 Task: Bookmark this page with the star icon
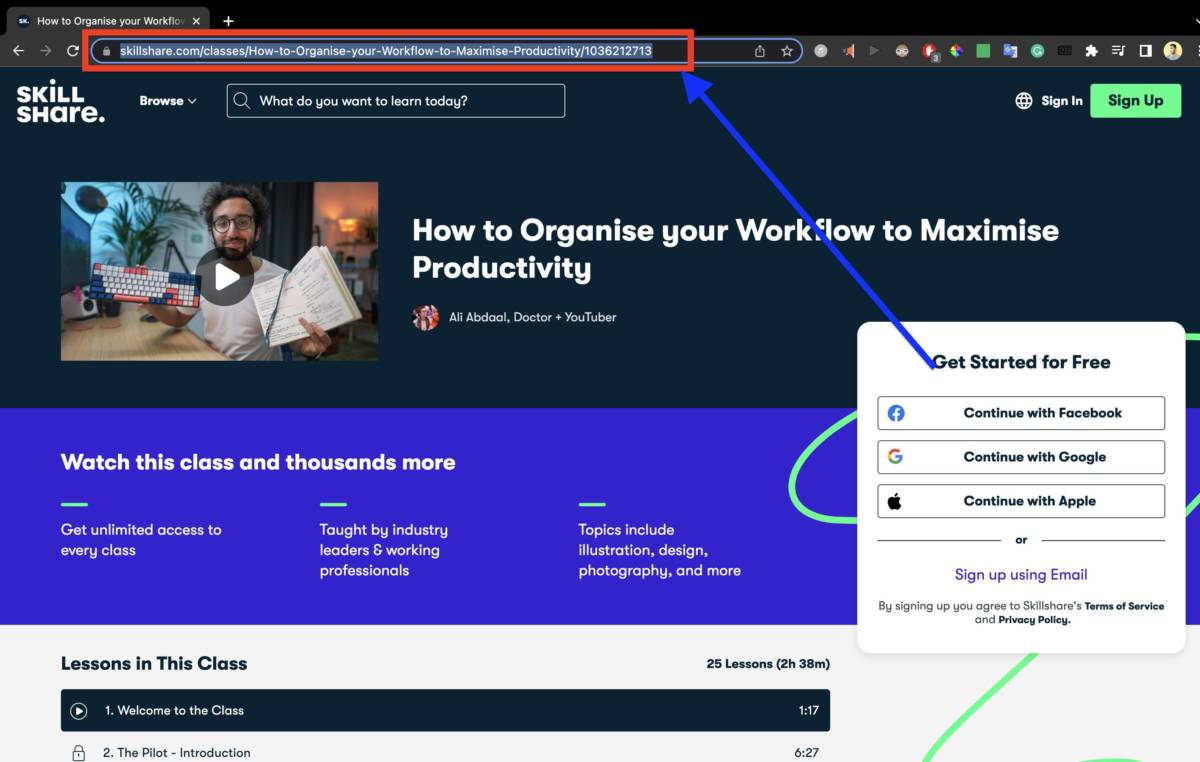click(x=787, y=51)
